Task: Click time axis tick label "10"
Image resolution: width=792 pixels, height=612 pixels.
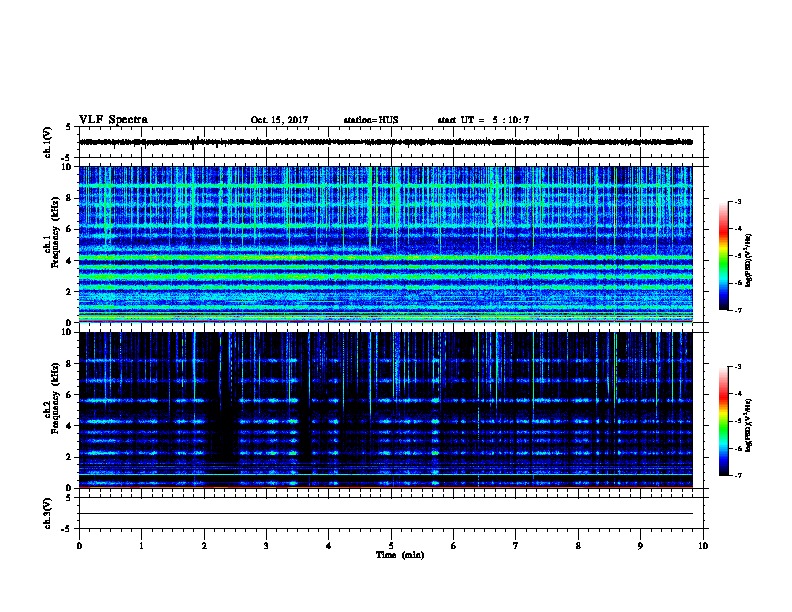Action: pos(703,545)
